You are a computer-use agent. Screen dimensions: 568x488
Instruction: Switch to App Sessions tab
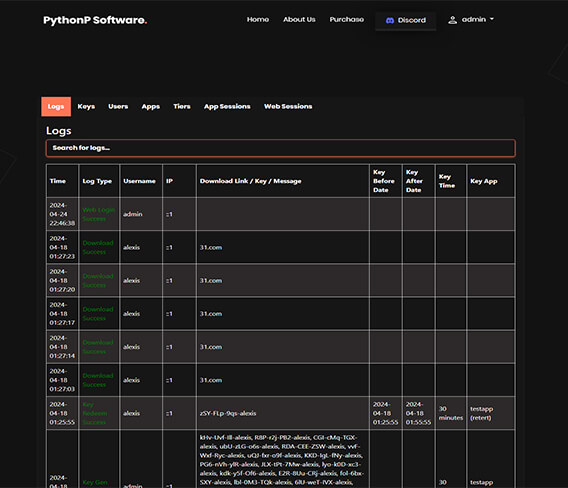pos(227,107)
